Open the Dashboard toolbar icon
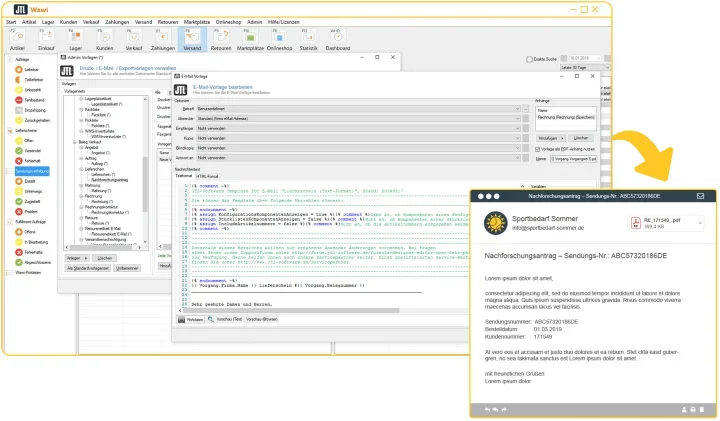Viewport: 720px width, 421px height. [x=338, y=39]
